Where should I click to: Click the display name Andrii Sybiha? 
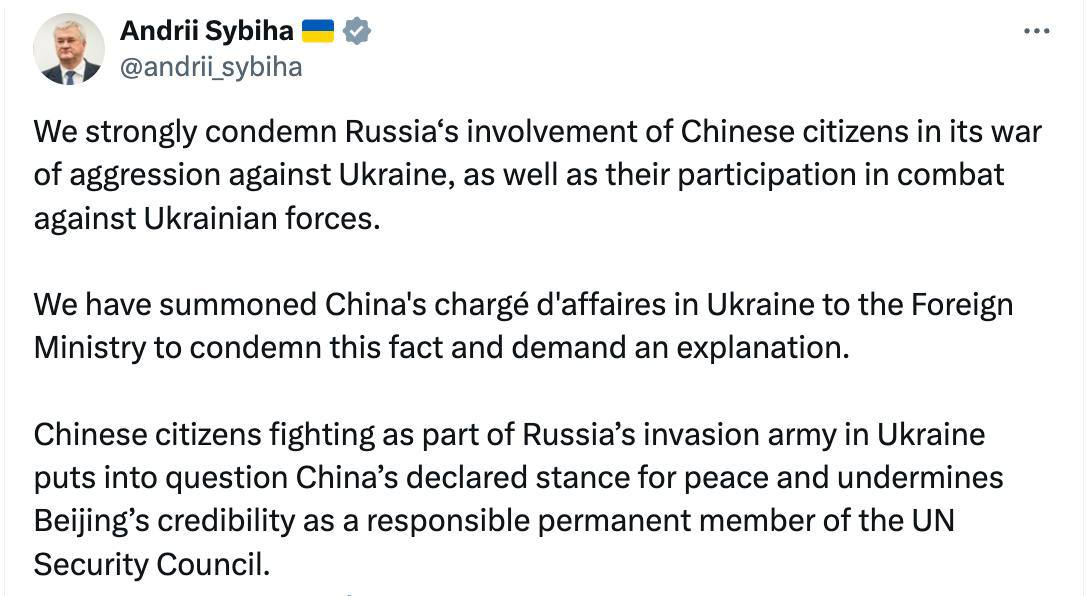[206, 31]
